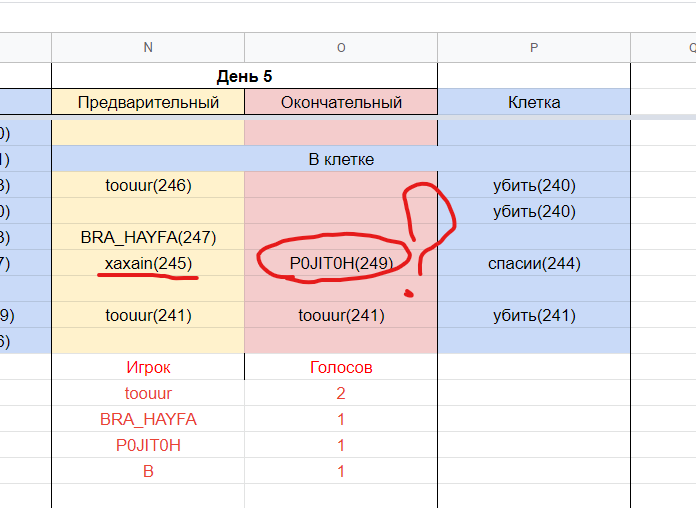The image size is (696, 508).
Task: Select the cell containing toouur(246)
Action: [x=148, y=185]
